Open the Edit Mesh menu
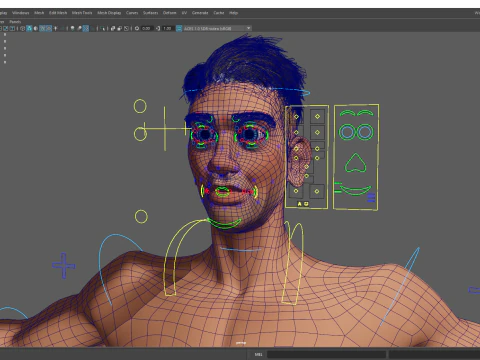This screenshot has width=480, height=360. [58, 13]
